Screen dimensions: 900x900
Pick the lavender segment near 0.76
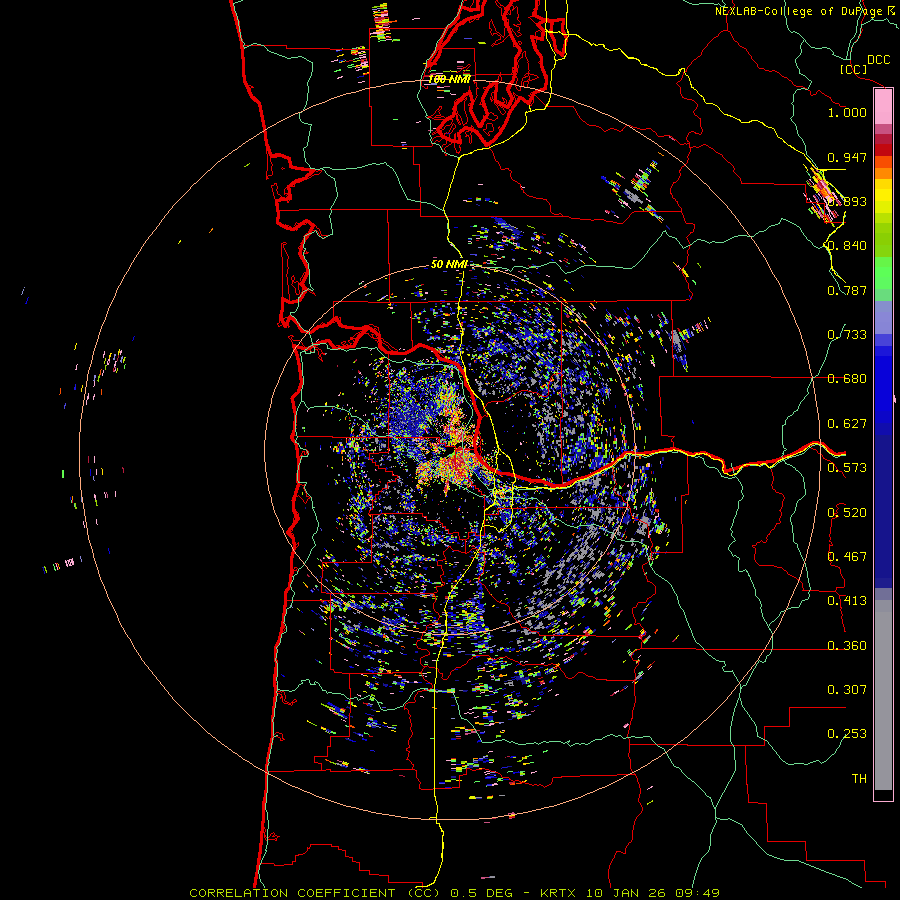point(883,317)
